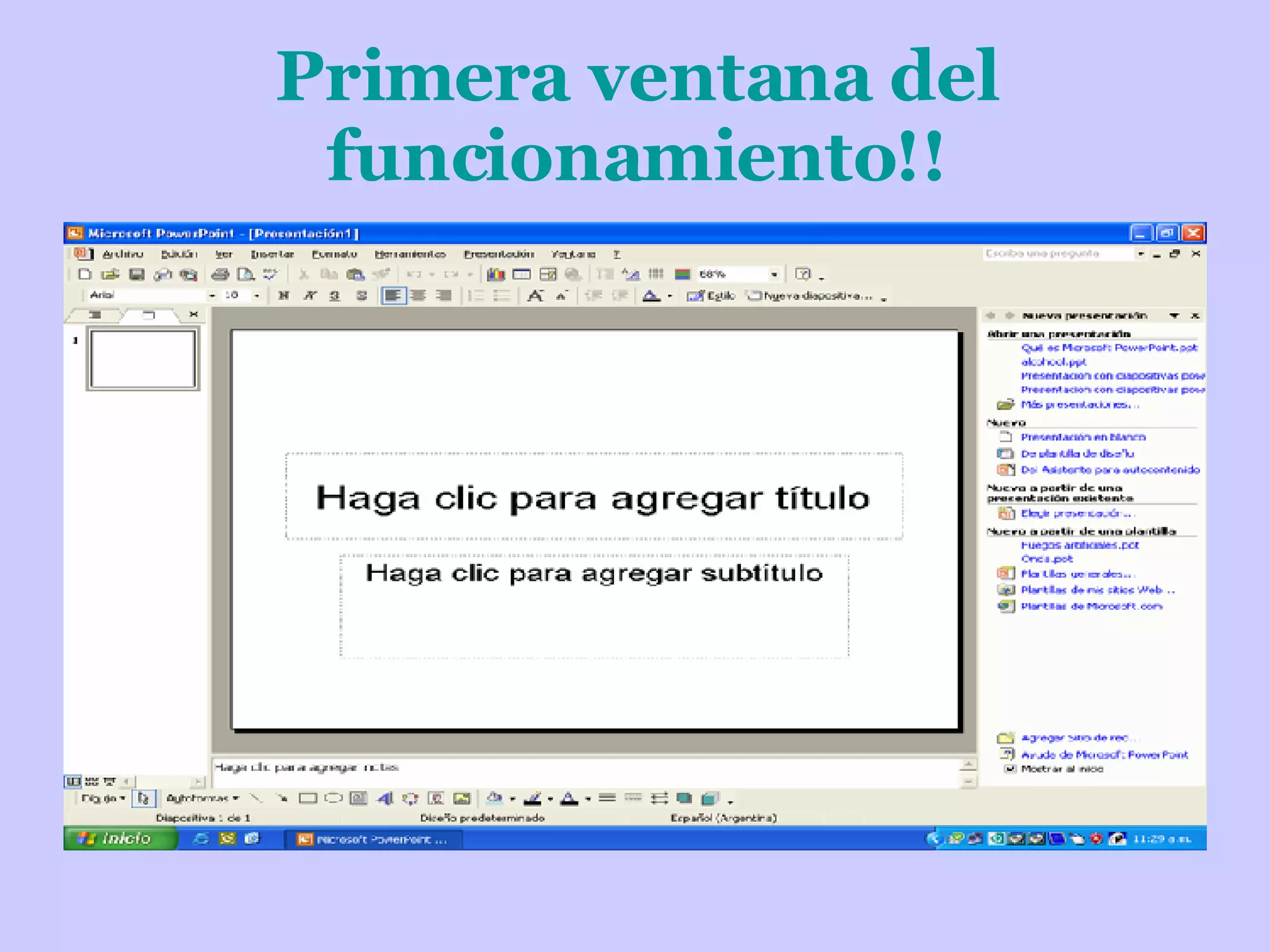Toggle Underline formatting
Screen dimensions: 1270x952
tap(335, 296)
